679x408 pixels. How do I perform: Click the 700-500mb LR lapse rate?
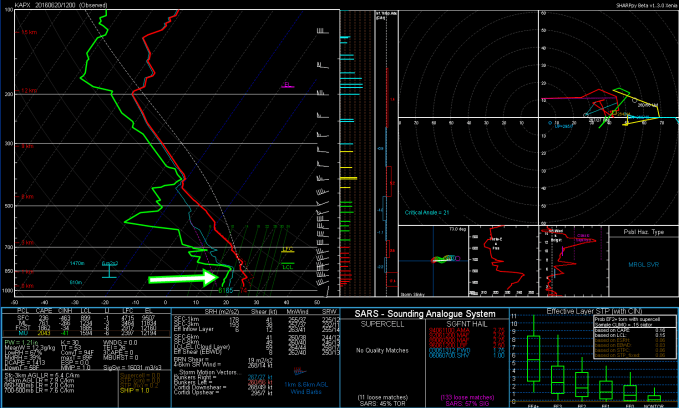pos(39,390)
